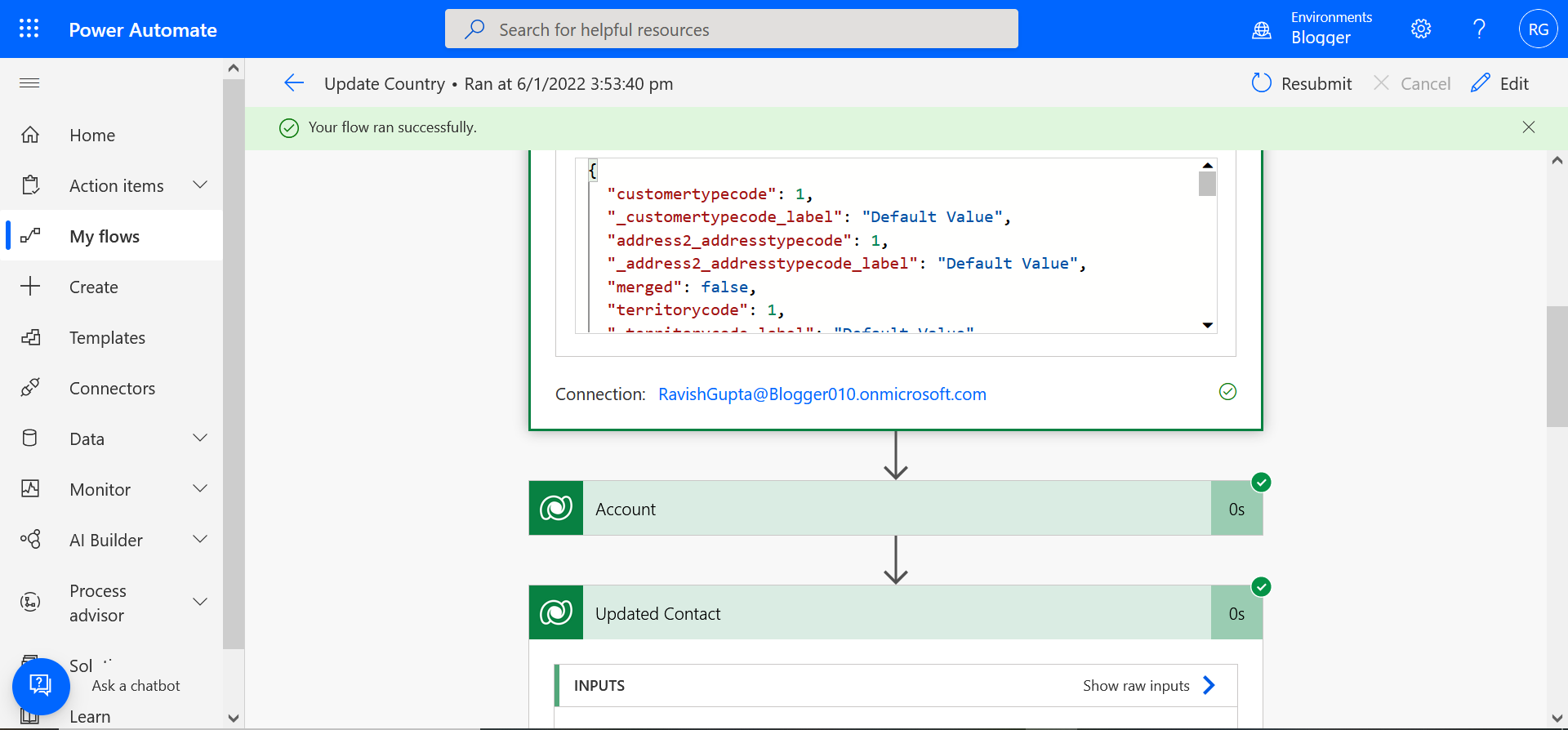Open the settings gear icon
The width and height of the screenshot is (1568, 730).
pyautogui.click(x=1421, y=29)
